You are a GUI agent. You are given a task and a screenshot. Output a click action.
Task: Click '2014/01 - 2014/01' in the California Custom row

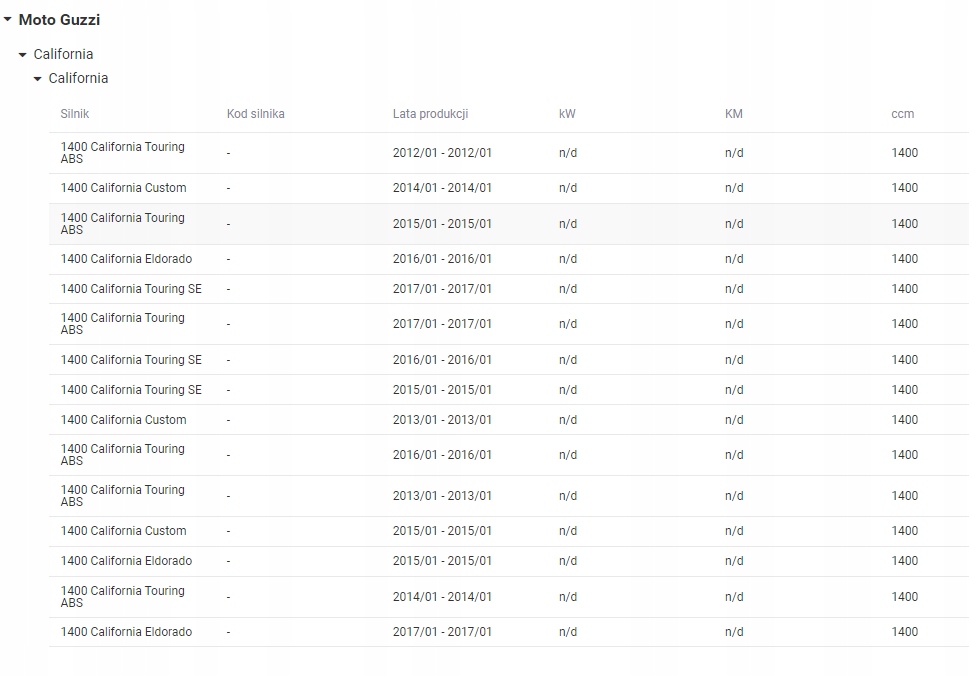[x=442, y=188]
